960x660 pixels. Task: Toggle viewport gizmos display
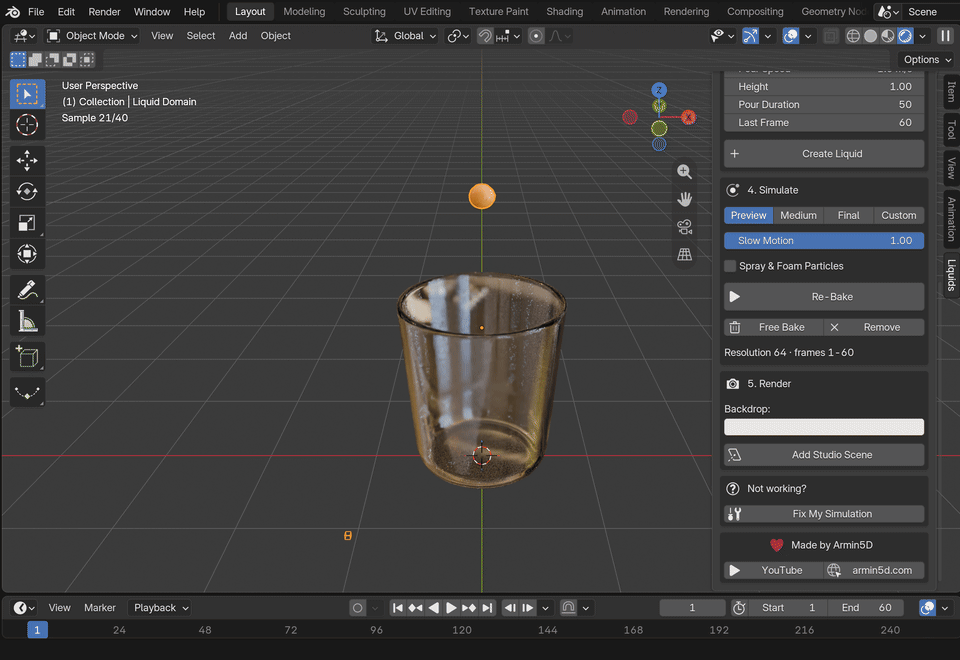tap(751, 36)
